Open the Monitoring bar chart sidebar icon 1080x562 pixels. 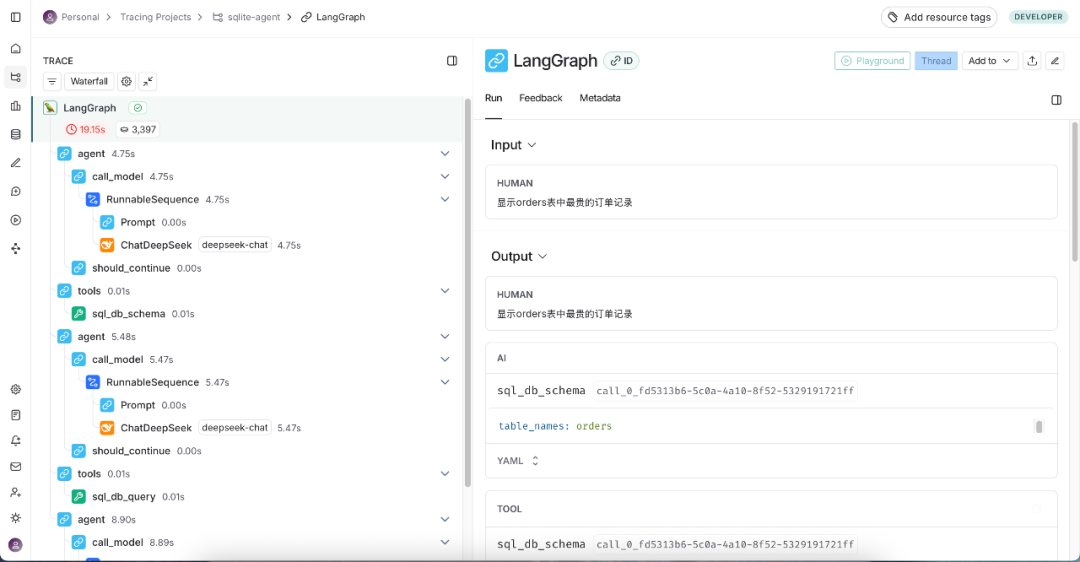pos(16,106)
